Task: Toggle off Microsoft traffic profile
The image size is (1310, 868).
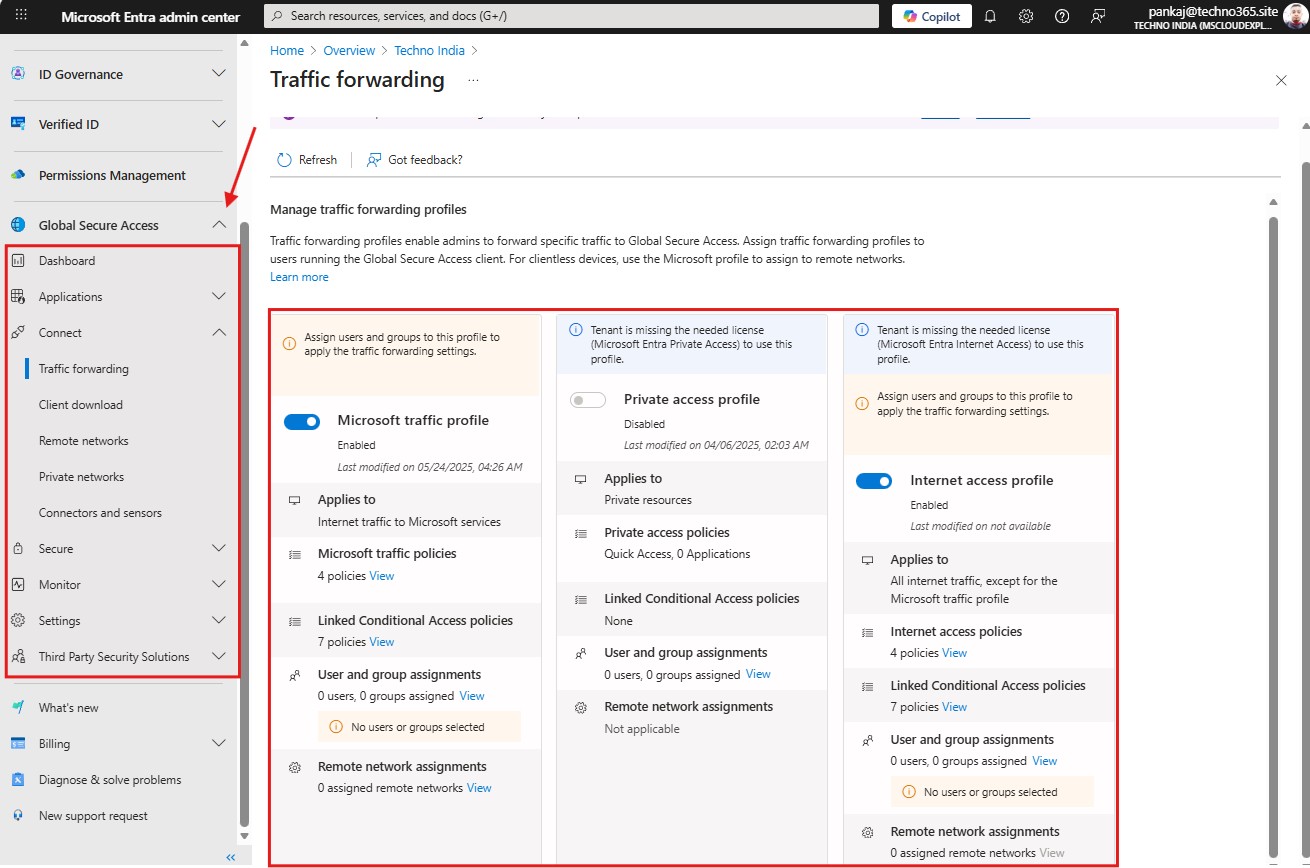Action: coord(302,422)
